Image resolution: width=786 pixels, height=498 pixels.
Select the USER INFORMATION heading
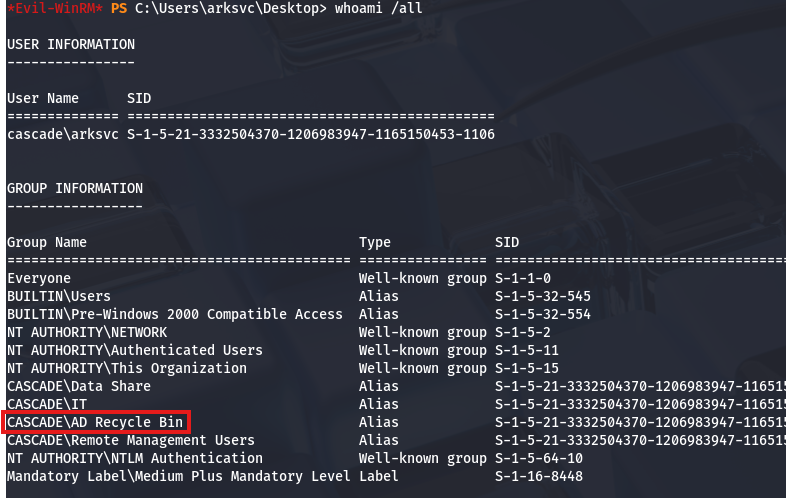pos(70,45)
